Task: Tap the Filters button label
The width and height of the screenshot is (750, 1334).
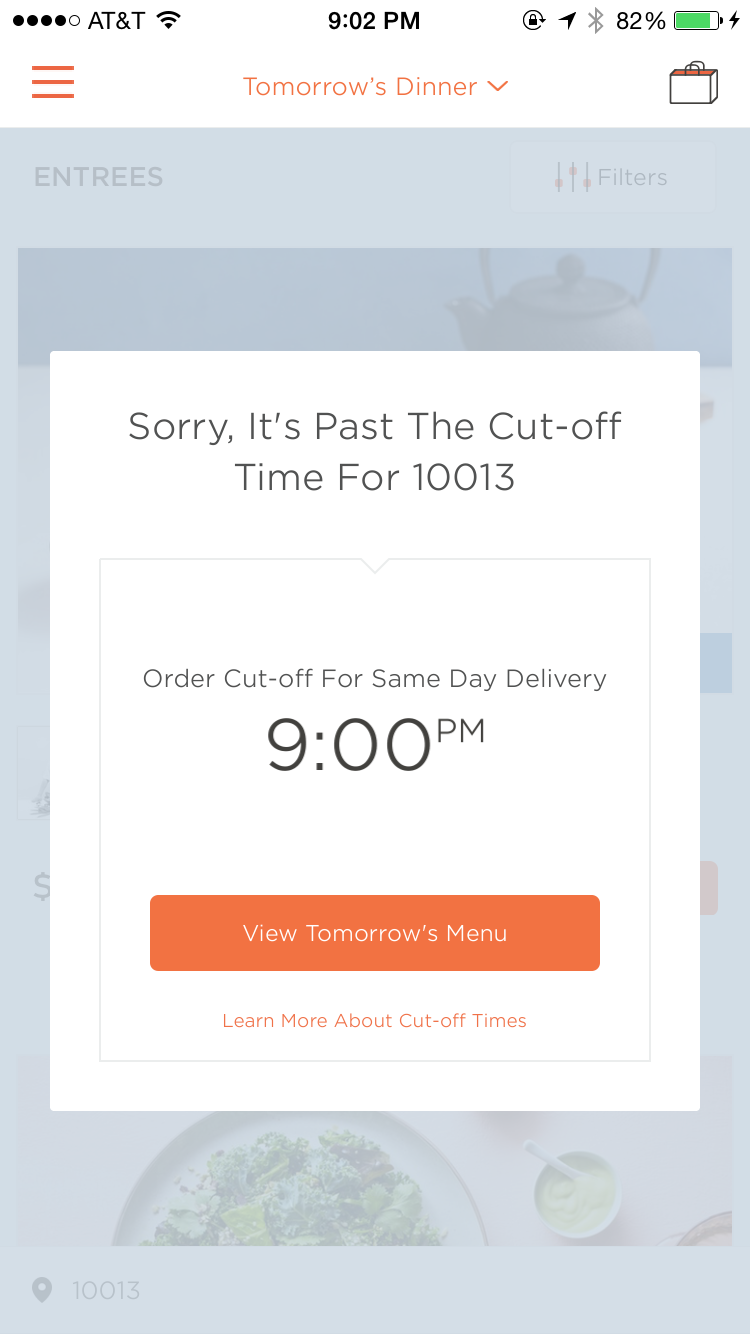Action: [x=632, y=177]
